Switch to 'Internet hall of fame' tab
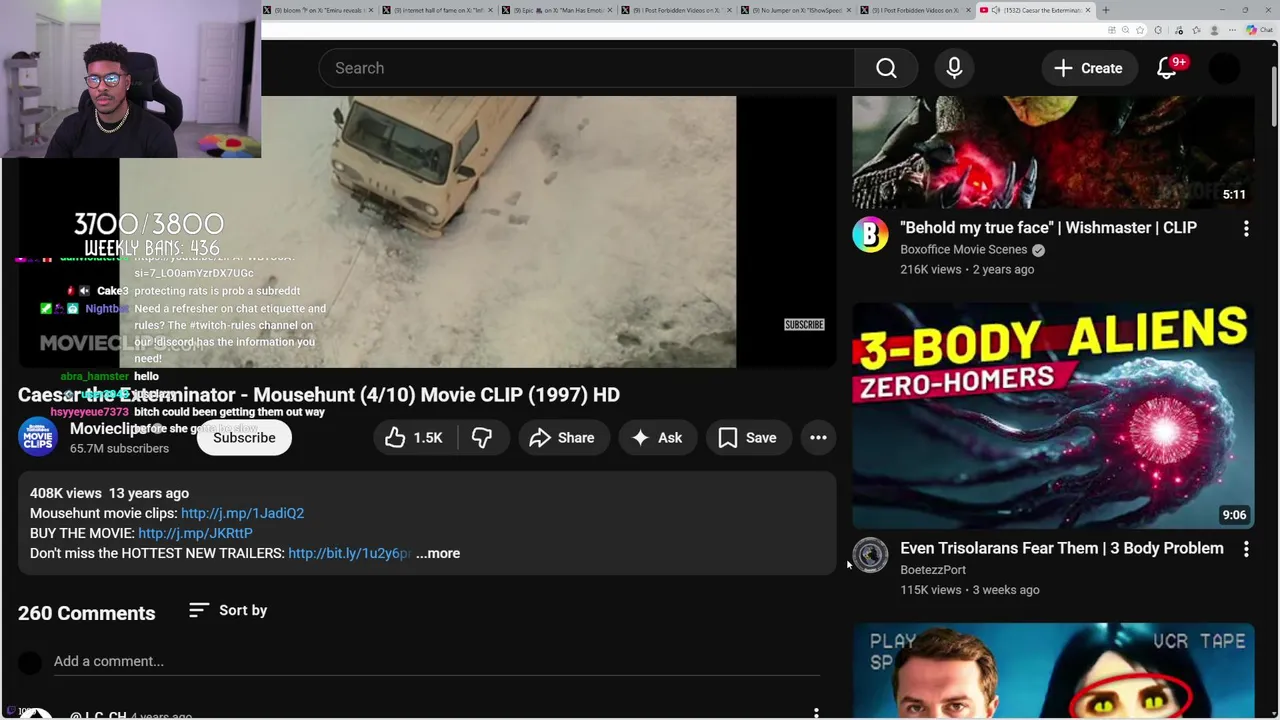 pos(438,10)
